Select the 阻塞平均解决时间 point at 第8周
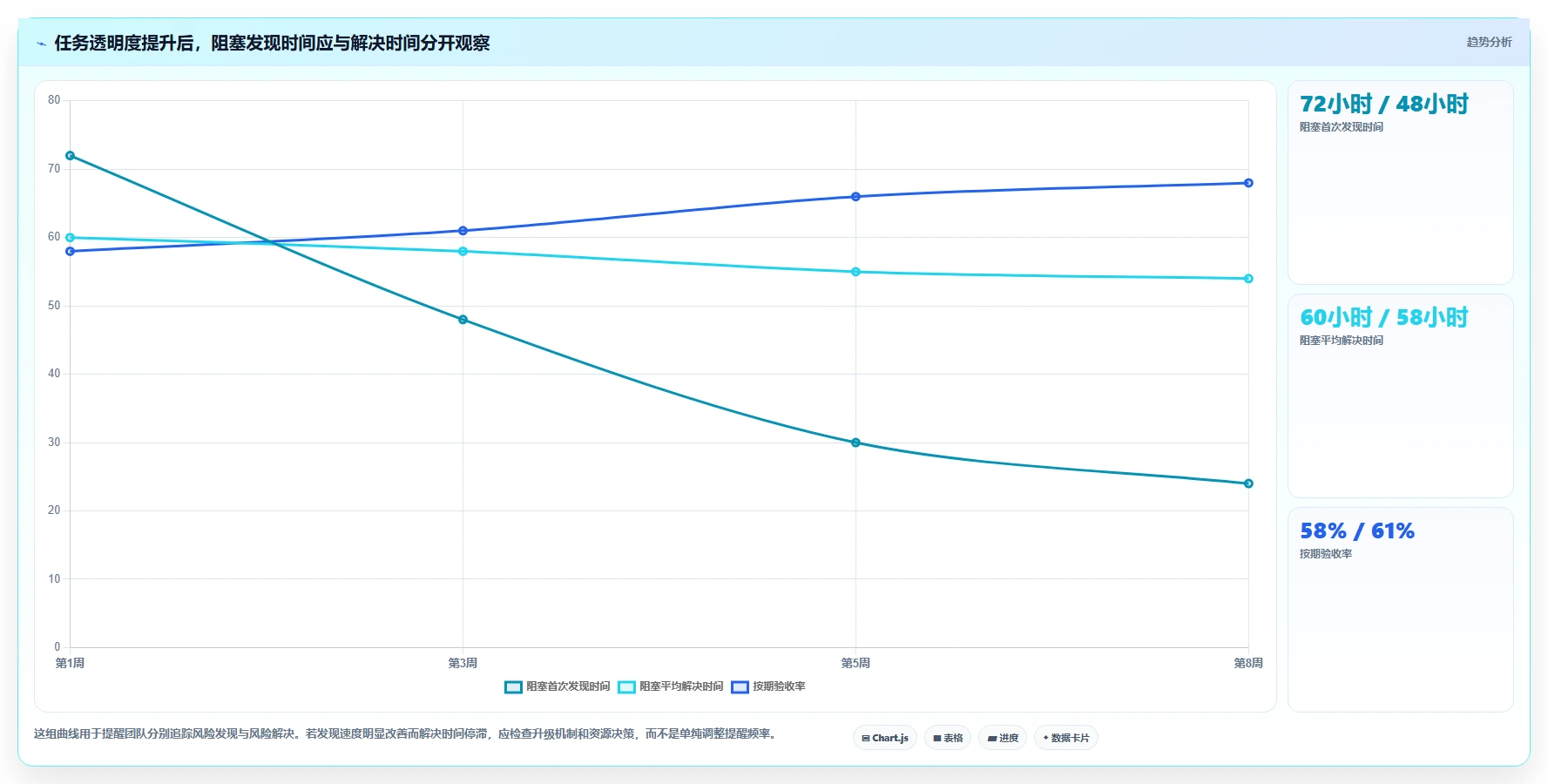The height and width of the screenshot is (784, 1548). [1248, 279]
